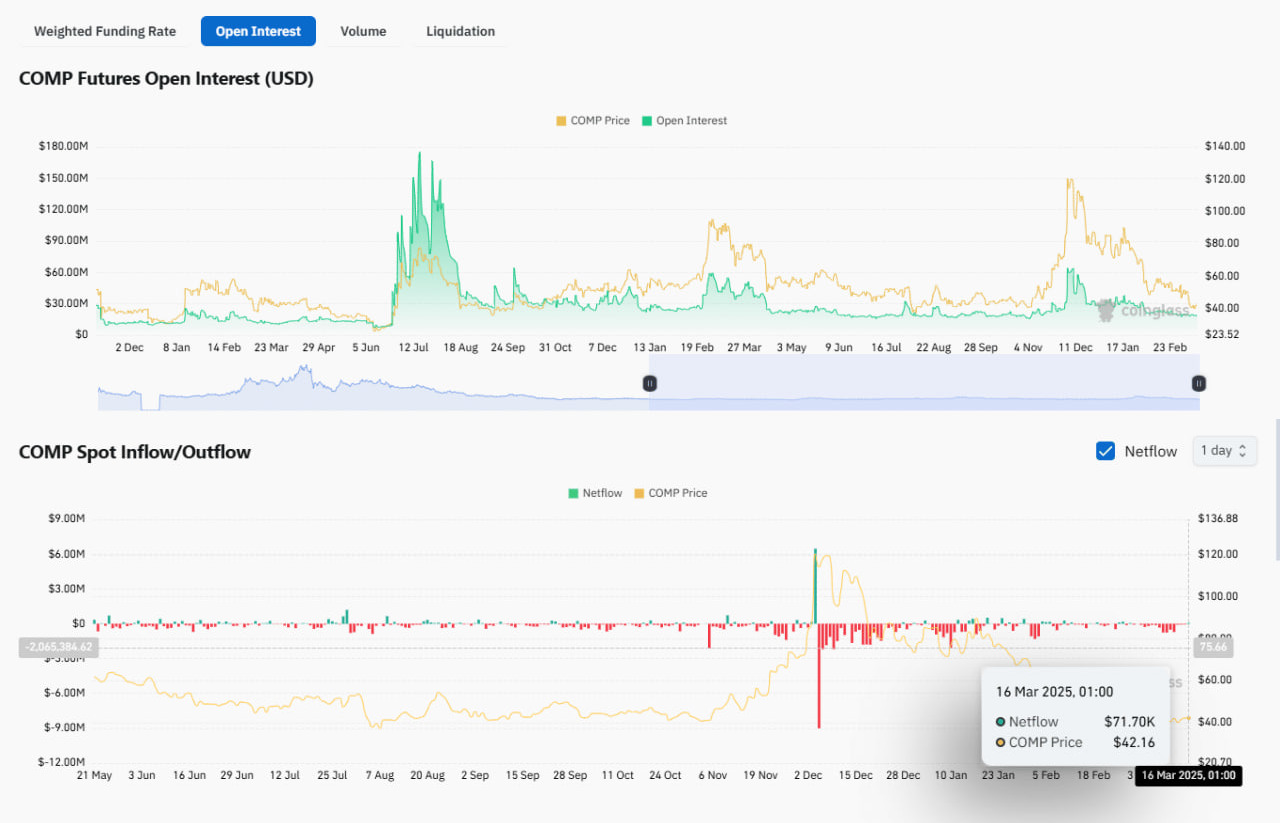Viewport: 1280px width, 823px height.
Task: Click the 21 May date label
Action: click(x=95, y=775)
